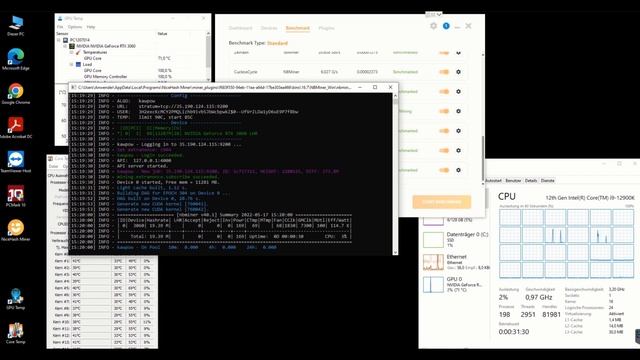Toggle switch in row showing Mining status

pos(444,111)
